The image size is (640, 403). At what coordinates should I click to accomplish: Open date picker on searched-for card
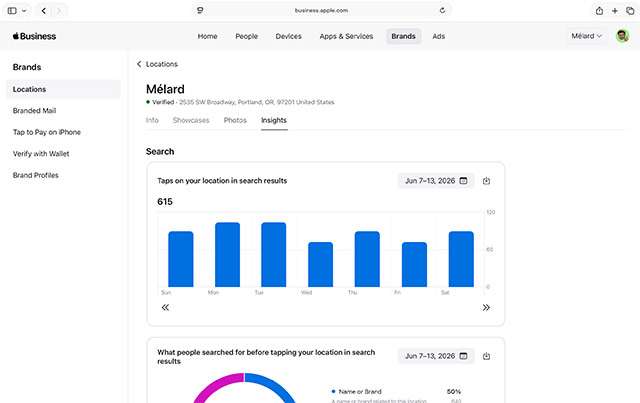(436, 356)
